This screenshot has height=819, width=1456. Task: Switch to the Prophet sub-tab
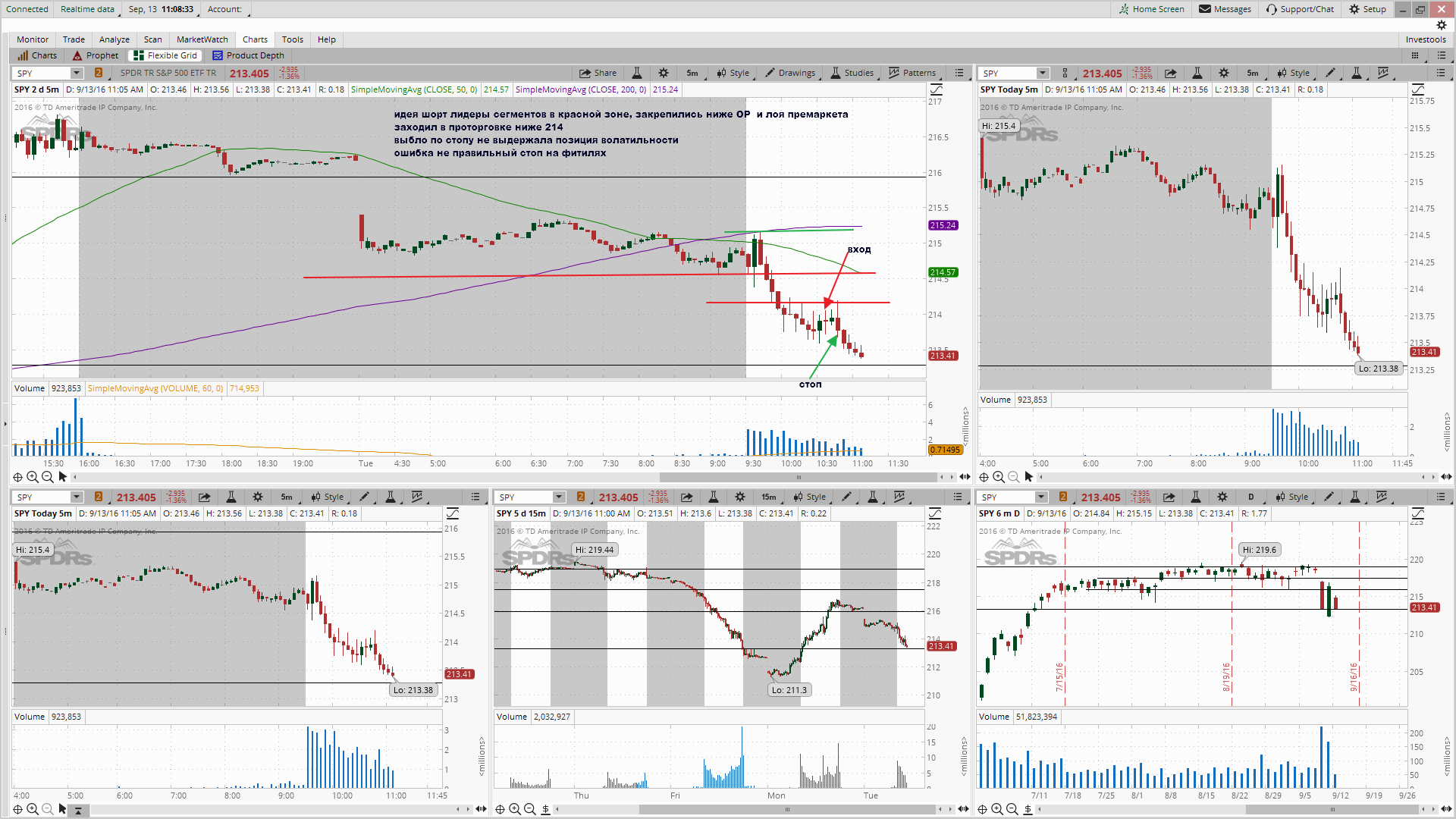click(x=96, y=55)
